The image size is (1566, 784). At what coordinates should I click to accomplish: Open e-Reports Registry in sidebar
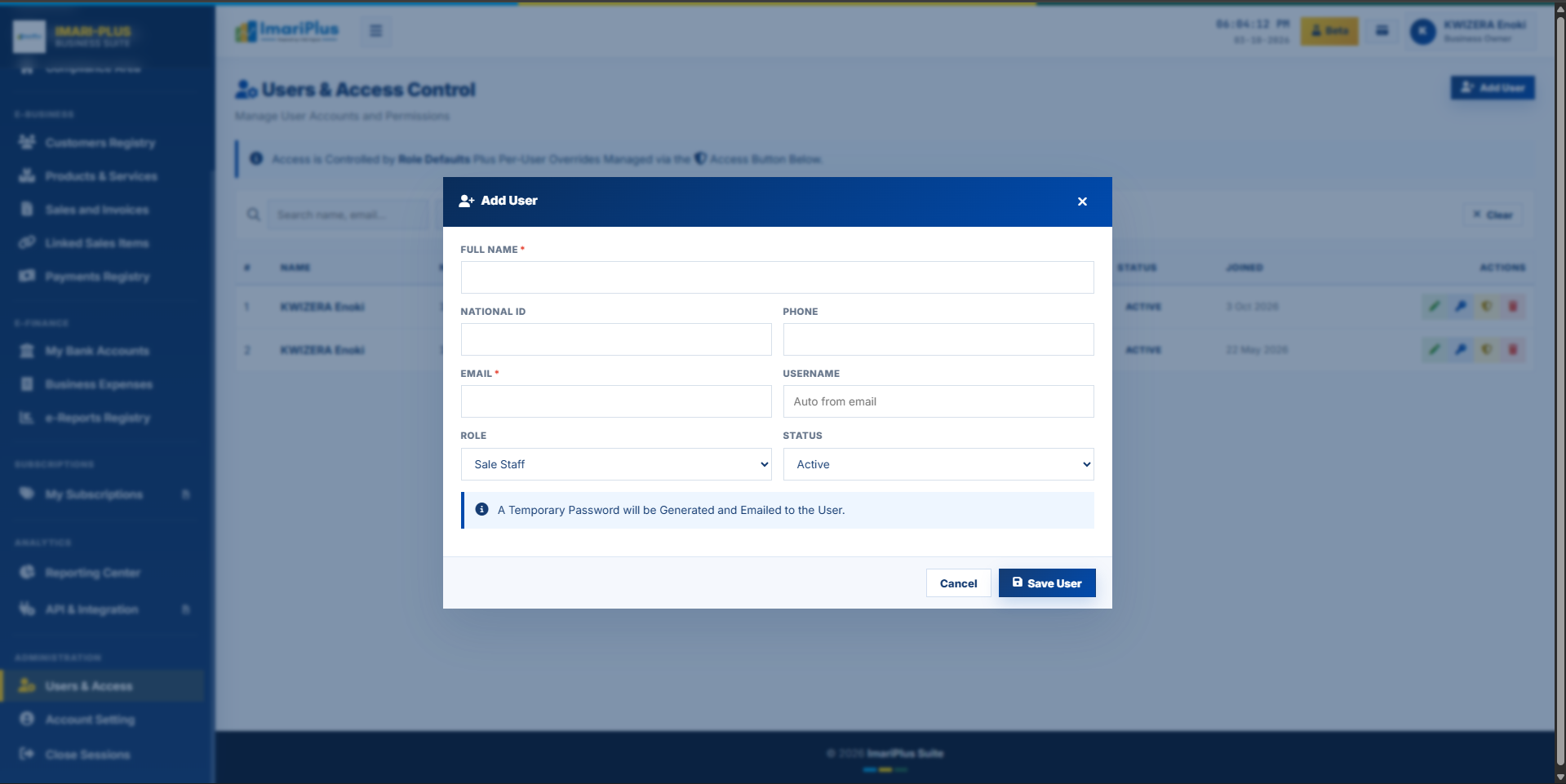[x=102, y=418]
